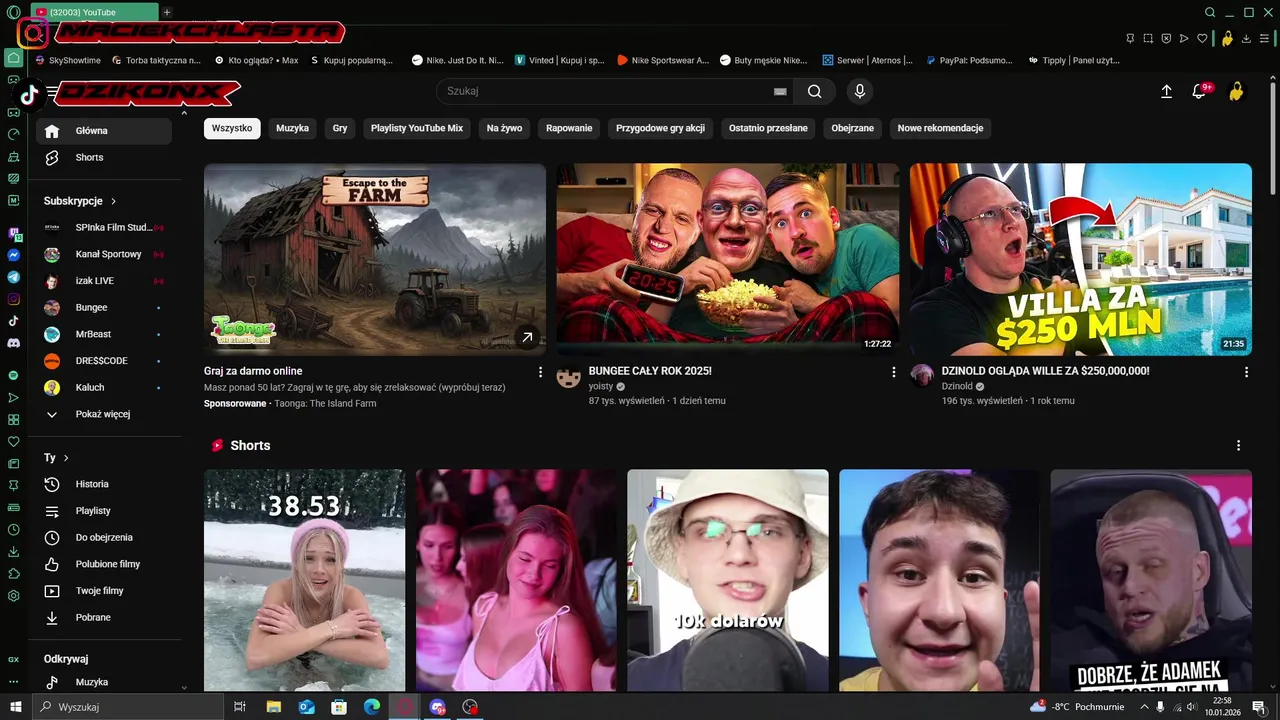This screenshot has width=1280, height=720.
Task: Expand the Ty section chevron
Action: click(66, 458)
